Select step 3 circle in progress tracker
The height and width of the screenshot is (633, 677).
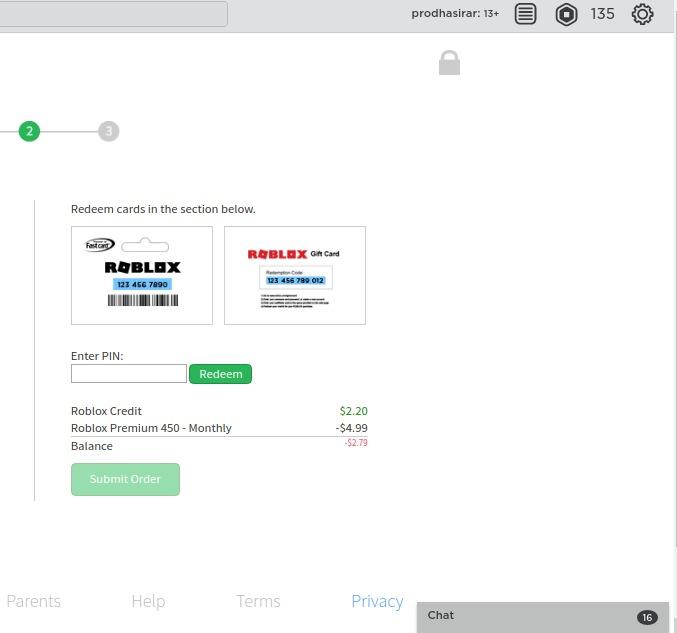pos(108,131)
